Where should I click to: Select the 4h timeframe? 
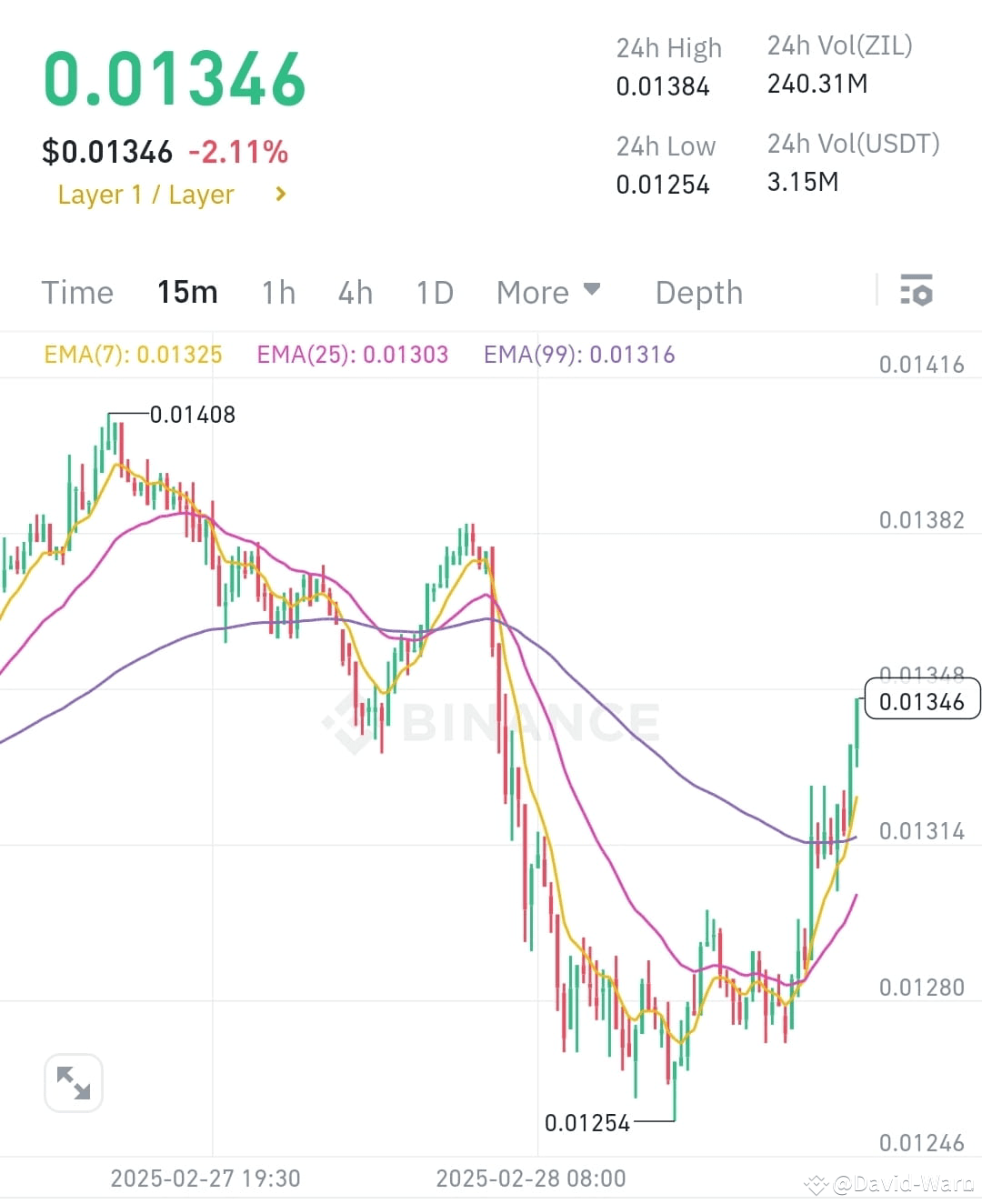click(355, 292)
